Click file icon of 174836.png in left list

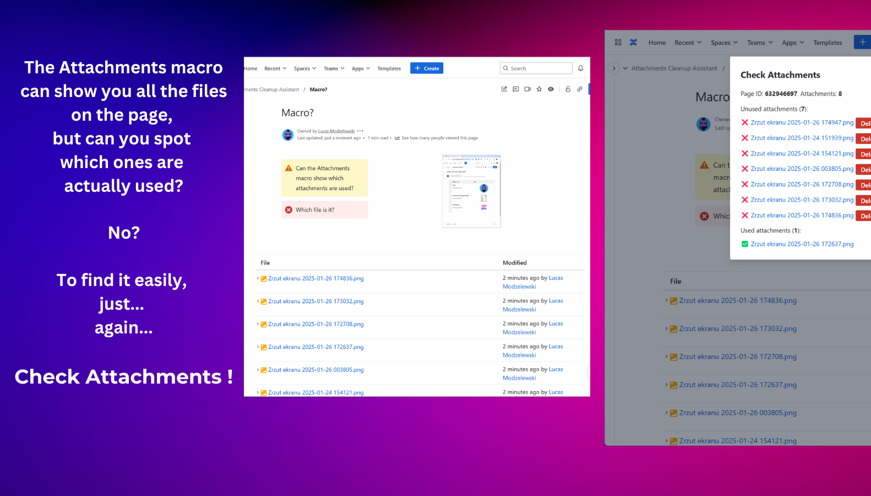264,279
